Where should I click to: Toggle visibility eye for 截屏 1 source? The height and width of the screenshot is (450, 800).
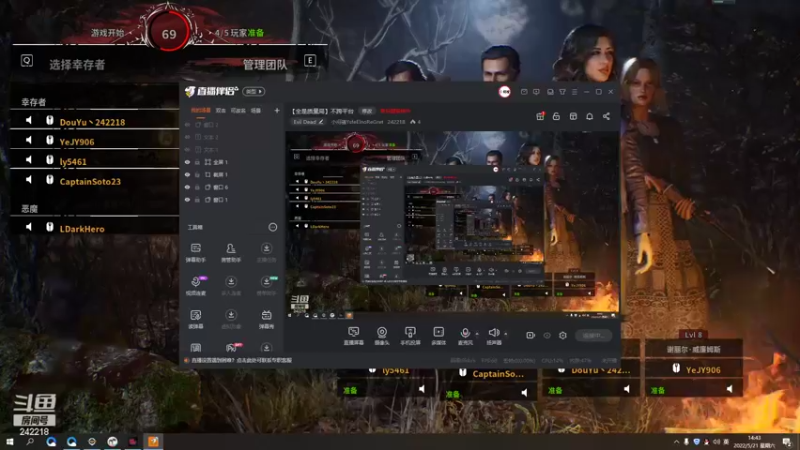(x=187, y=174)
